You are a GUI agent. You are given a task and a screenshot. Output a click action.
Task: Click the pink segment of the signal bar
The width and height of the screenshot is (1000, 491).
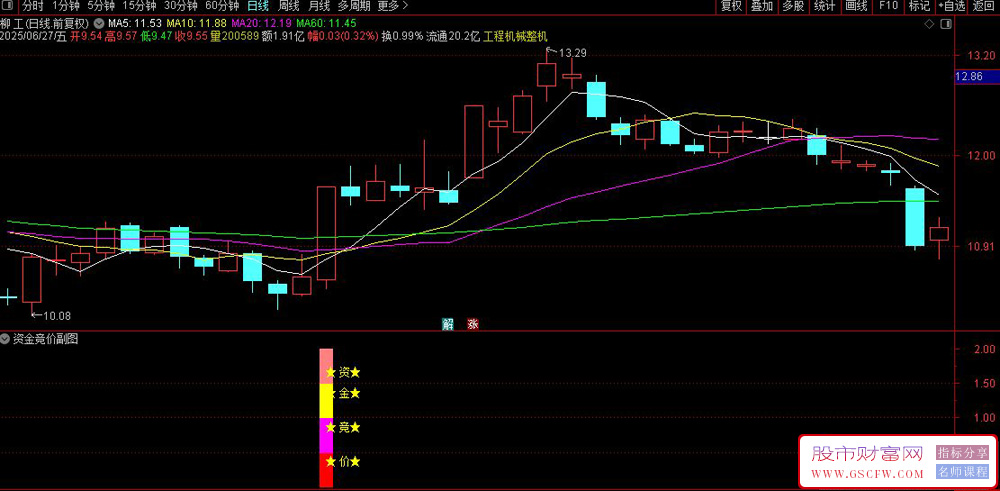326,366
